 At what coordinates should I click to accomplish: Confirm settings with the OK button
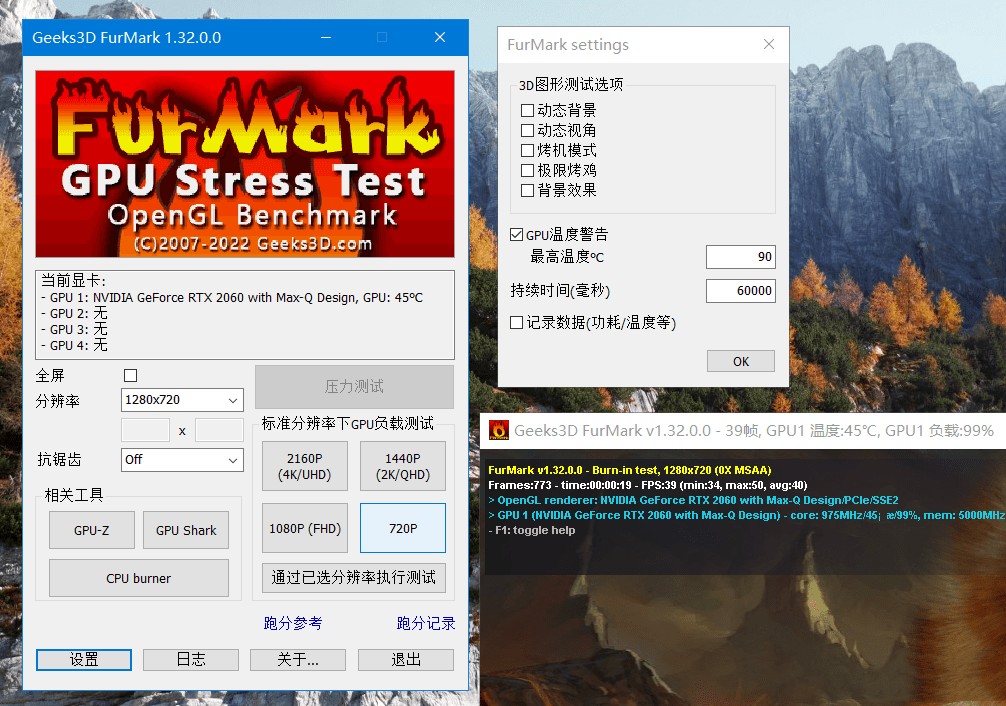tap(741, 361)
